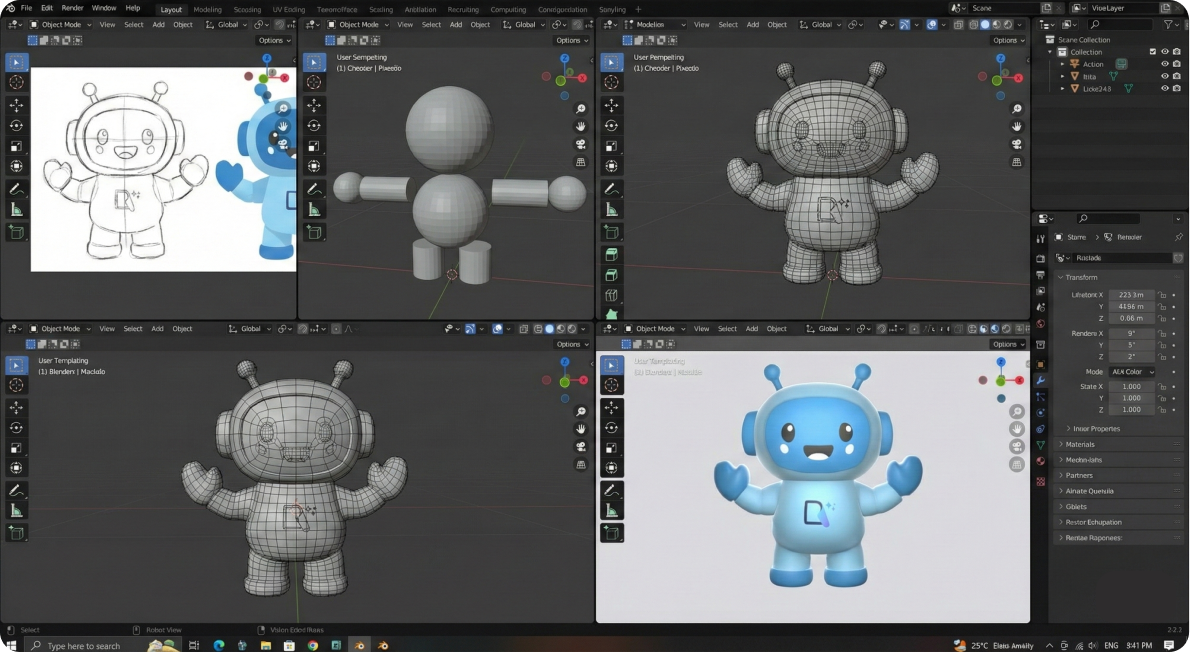Hide the Action object with its eye icon
Image resolution: width=1190 pixels, height=652 pixels.
coord(1164,64)
